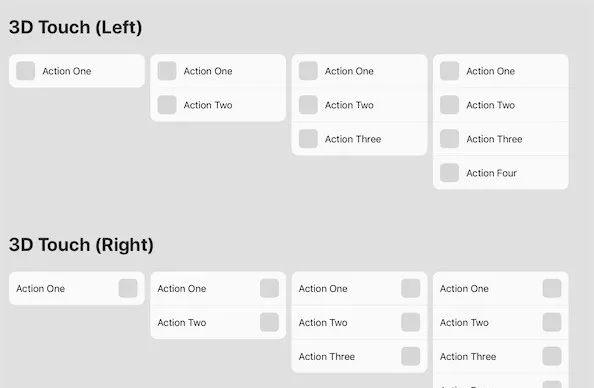Click the 3D Touch (Left) heading
The width and height of the screenshot is (594, 388).
pos(75,27)
